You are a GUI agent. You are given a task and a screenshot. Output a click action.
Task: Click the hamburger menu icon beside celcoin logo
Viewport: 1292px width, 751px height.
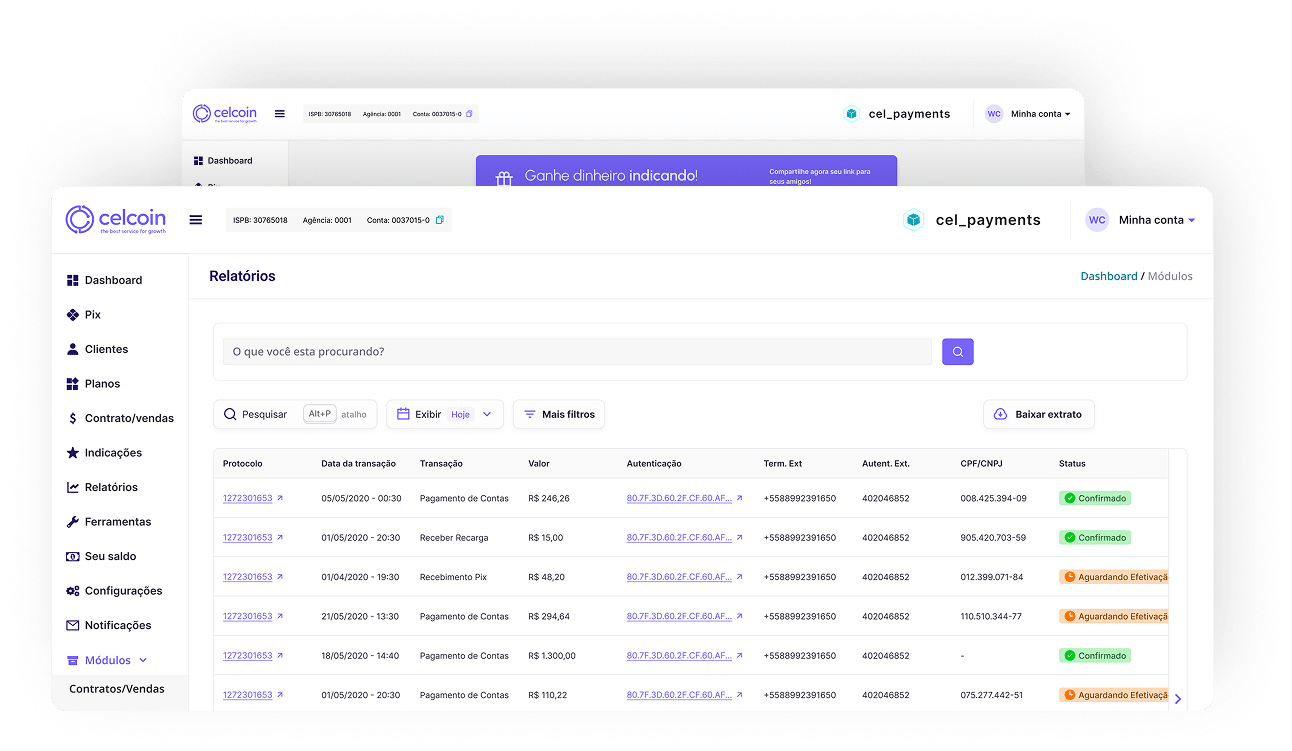196,220
